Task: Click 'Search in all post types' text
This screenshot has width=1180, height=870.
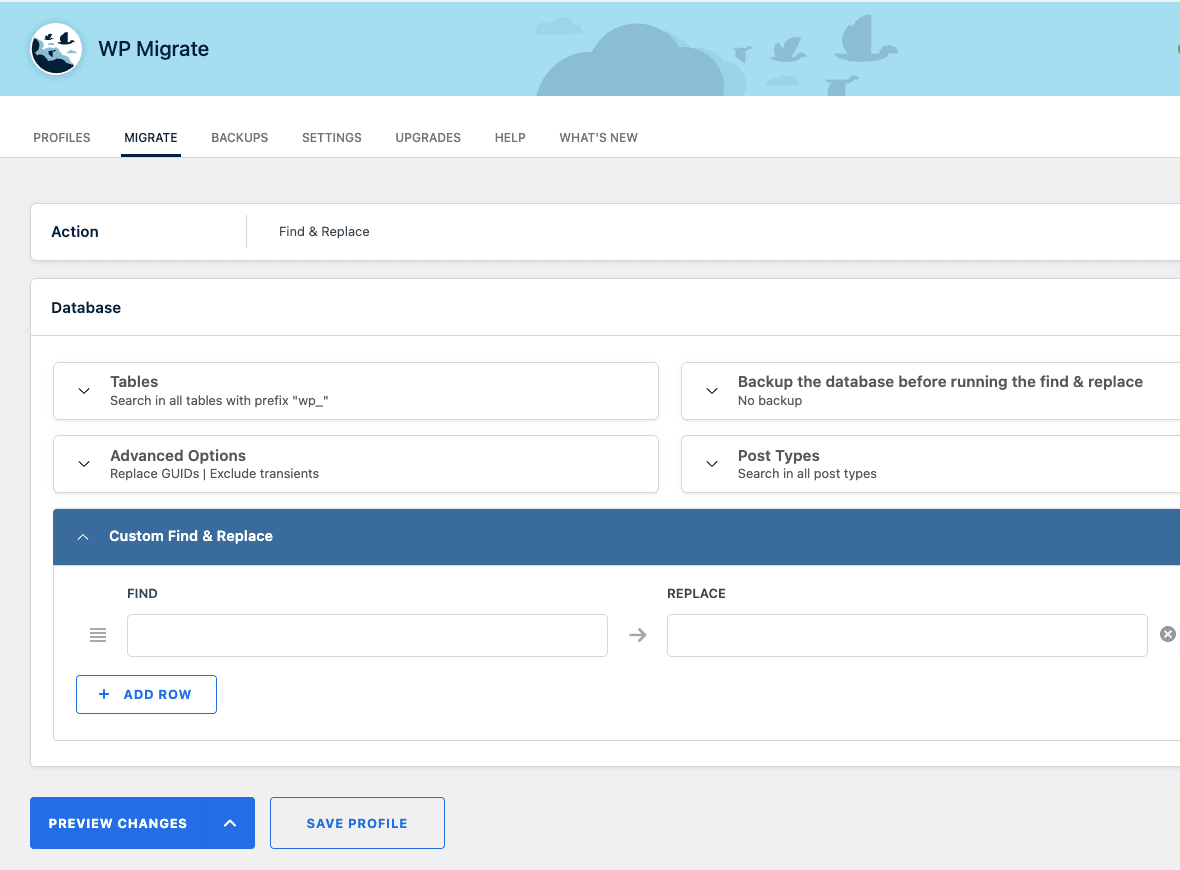Action: [807, 474]
